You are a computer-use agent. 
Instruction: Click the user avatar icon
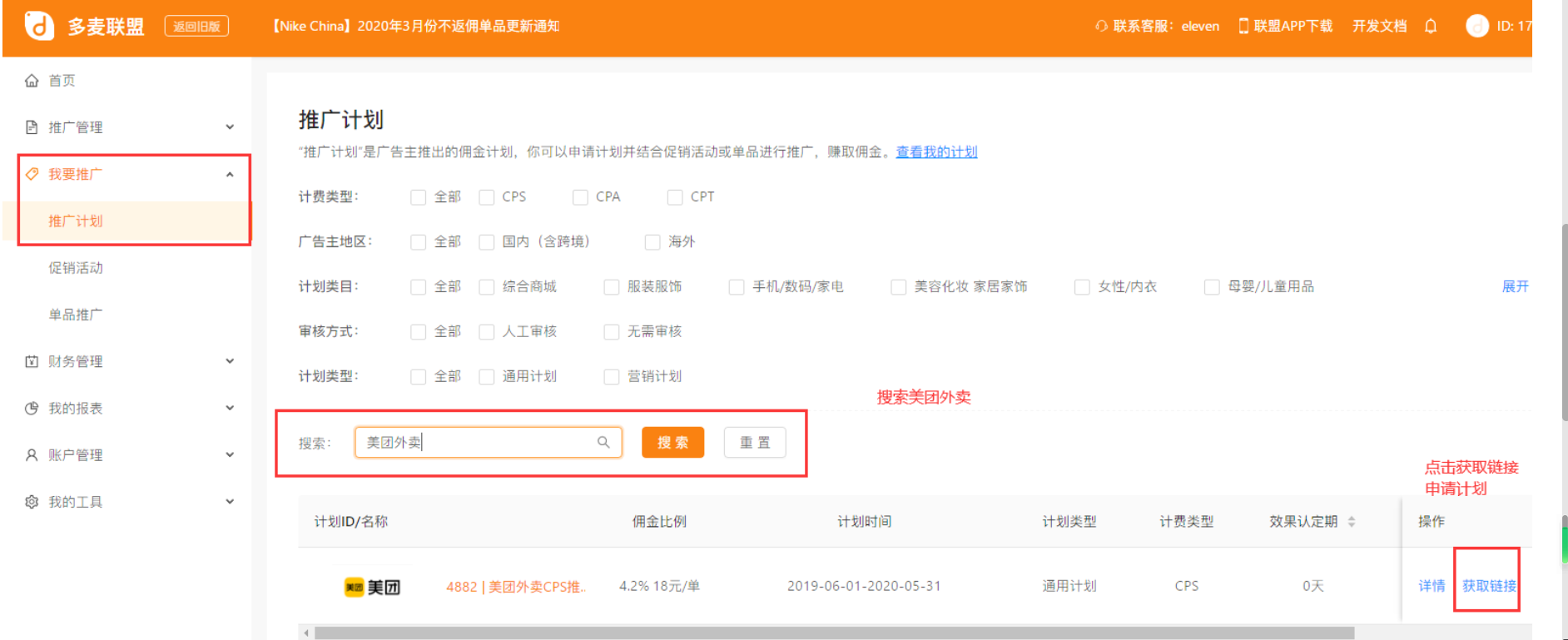point(1477,26)
